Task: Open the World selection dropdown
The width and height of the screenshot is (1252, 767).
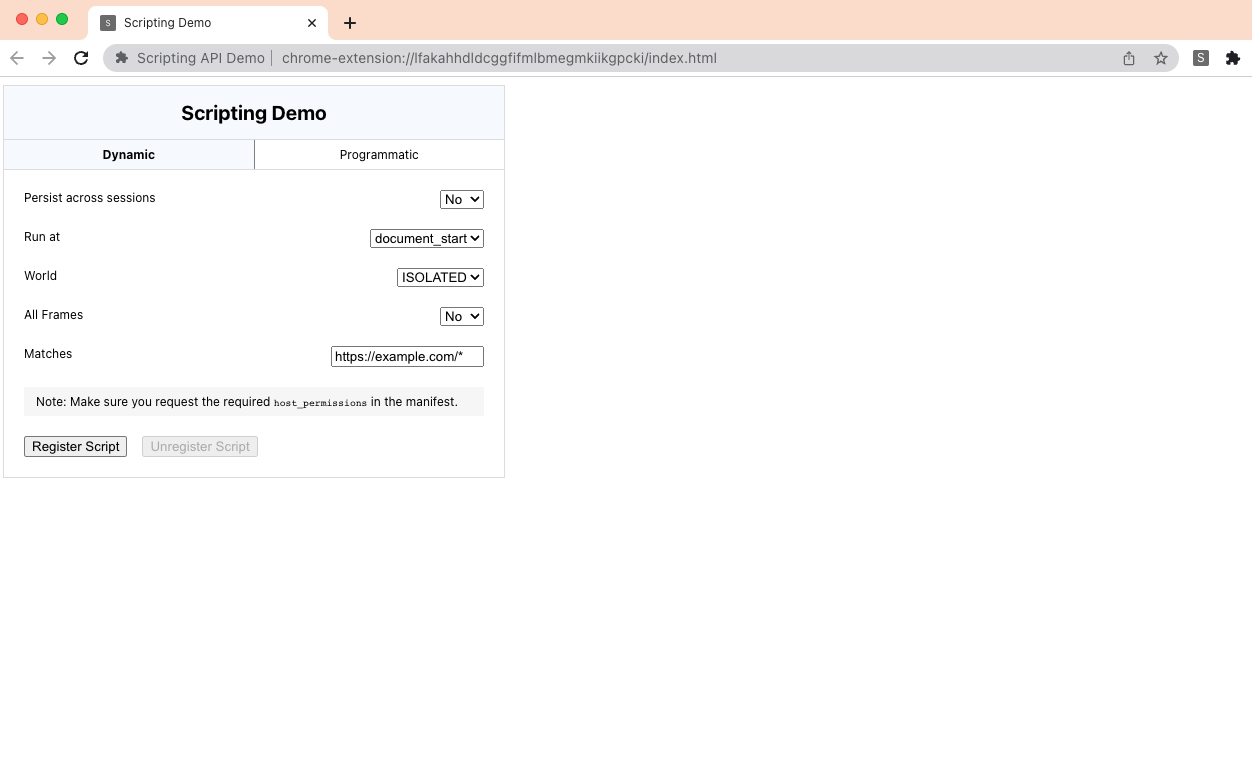Action: (439, 277)
